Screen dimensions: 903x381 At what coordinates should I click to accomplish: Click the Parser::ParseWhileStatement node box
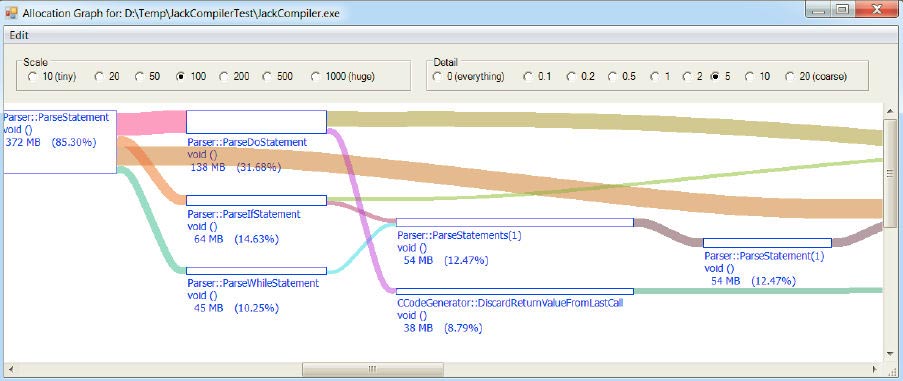(x=256, y=271)
